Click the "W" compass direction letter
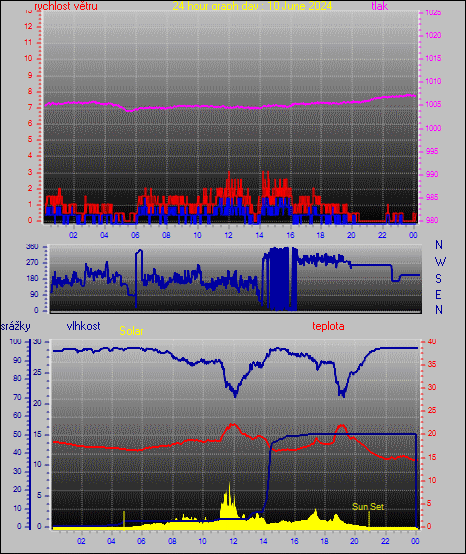This screenshot has width=466, height=554. coord(440,262)
